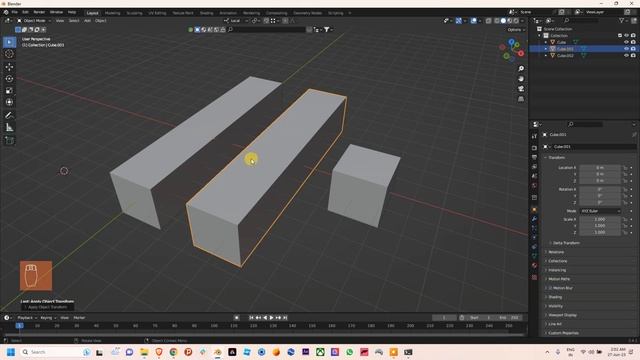Image resolution: width=640 pixels, height=360 pixels.
Task: Click the 3D cursor in the viewport
Action: 64,171
